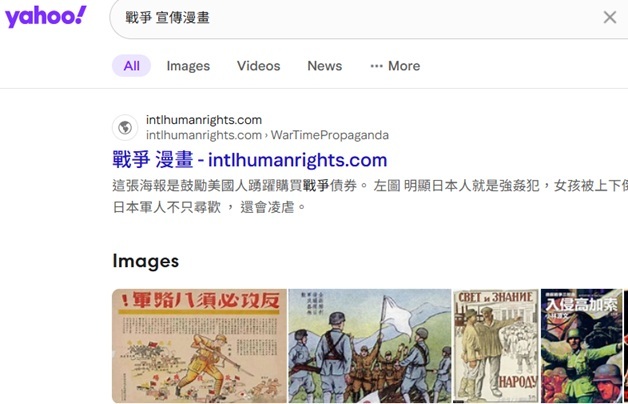This screenshot has height=404, width=628.
Task: Select the All tab
Action: point(131,66)
